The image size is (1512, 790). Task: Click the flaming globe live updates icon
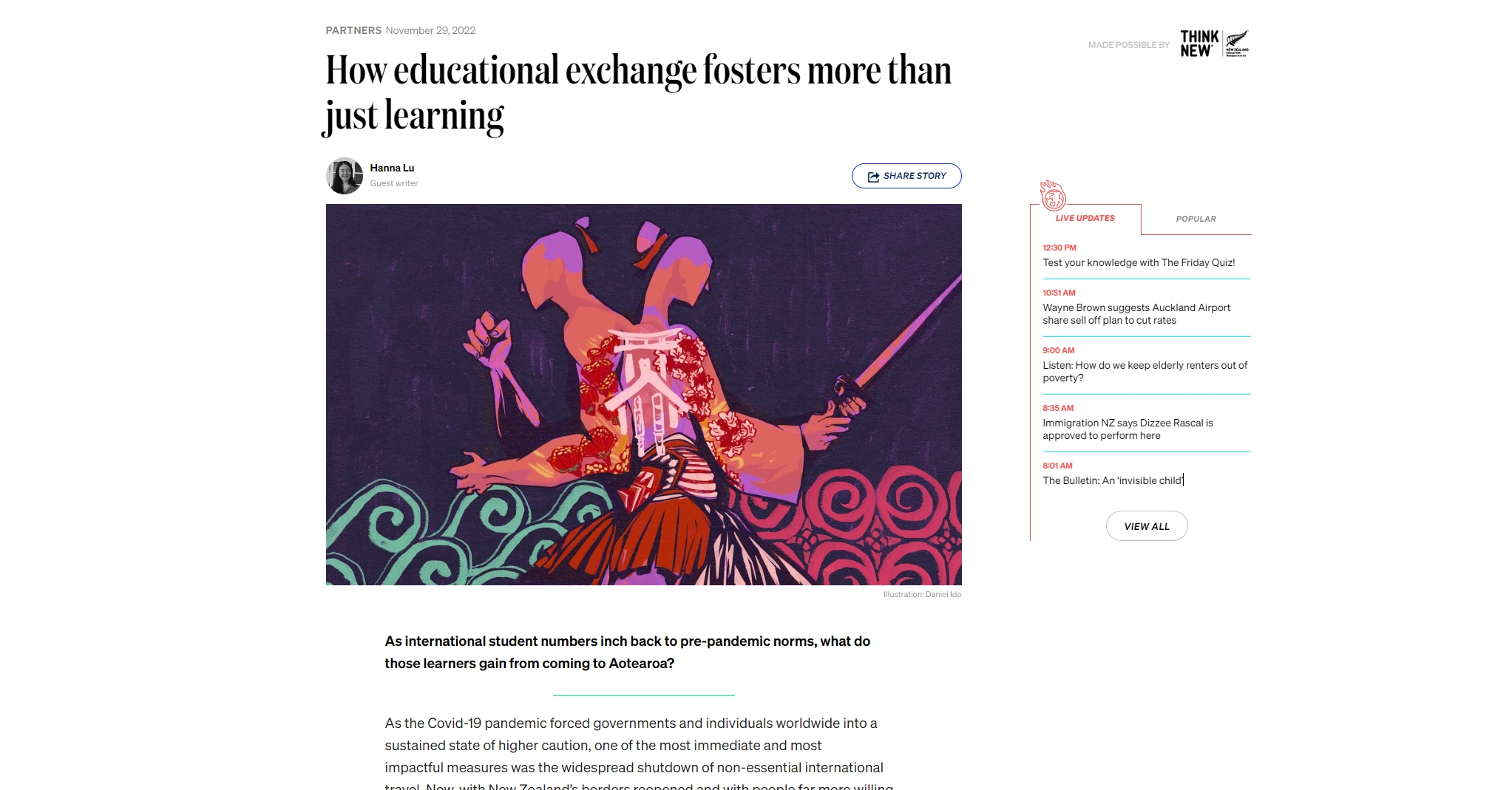[x=1052, y=196]
